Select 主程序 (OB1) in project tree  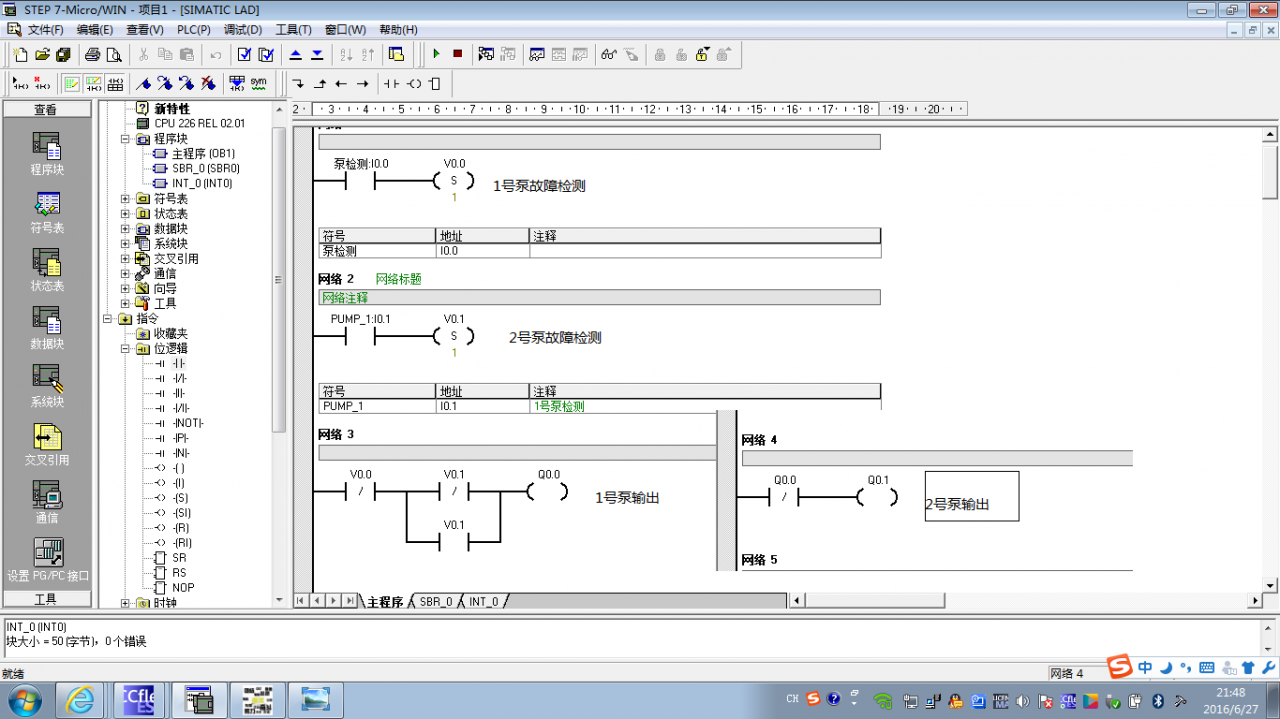(203, 154)
